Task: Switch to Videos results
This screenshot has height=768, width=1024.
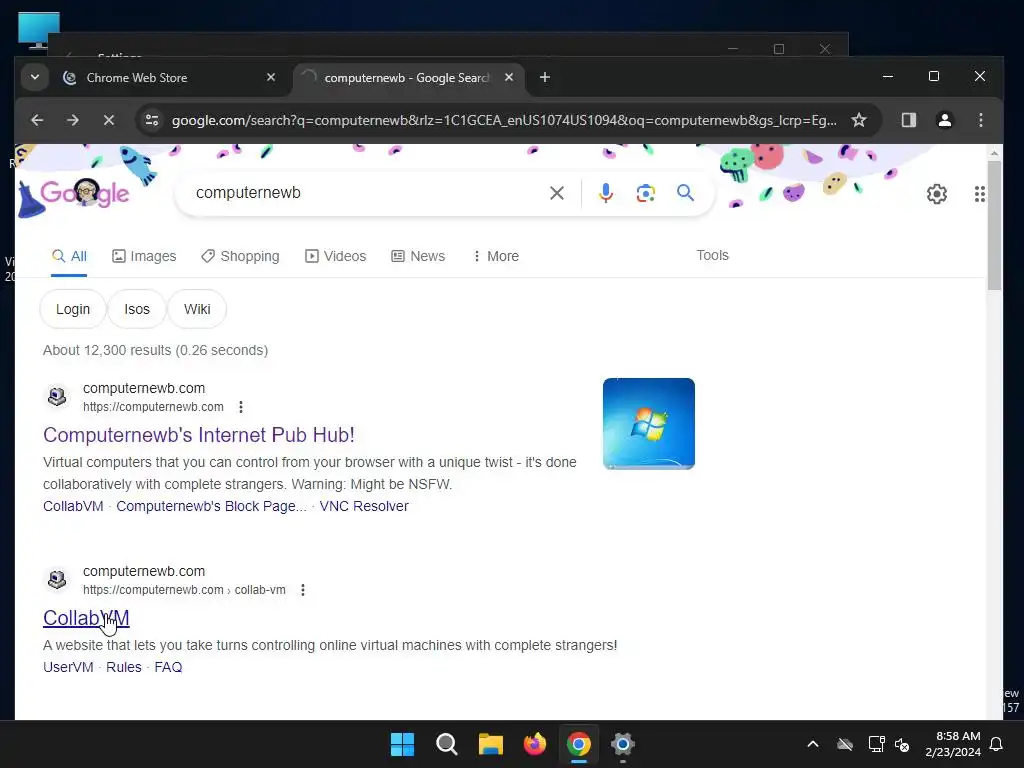Action: point(336,256)
